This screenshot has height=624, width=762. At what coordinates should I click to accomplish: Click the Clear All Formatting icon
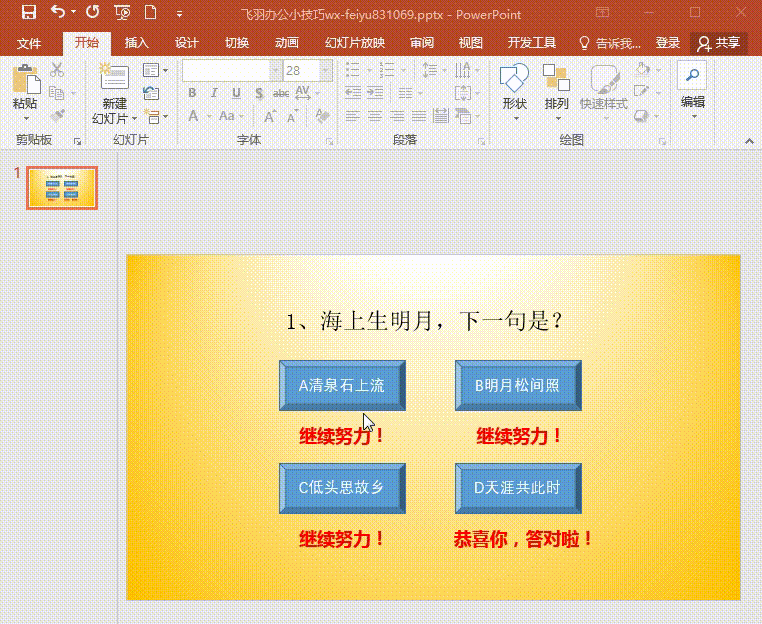[322, 116]
